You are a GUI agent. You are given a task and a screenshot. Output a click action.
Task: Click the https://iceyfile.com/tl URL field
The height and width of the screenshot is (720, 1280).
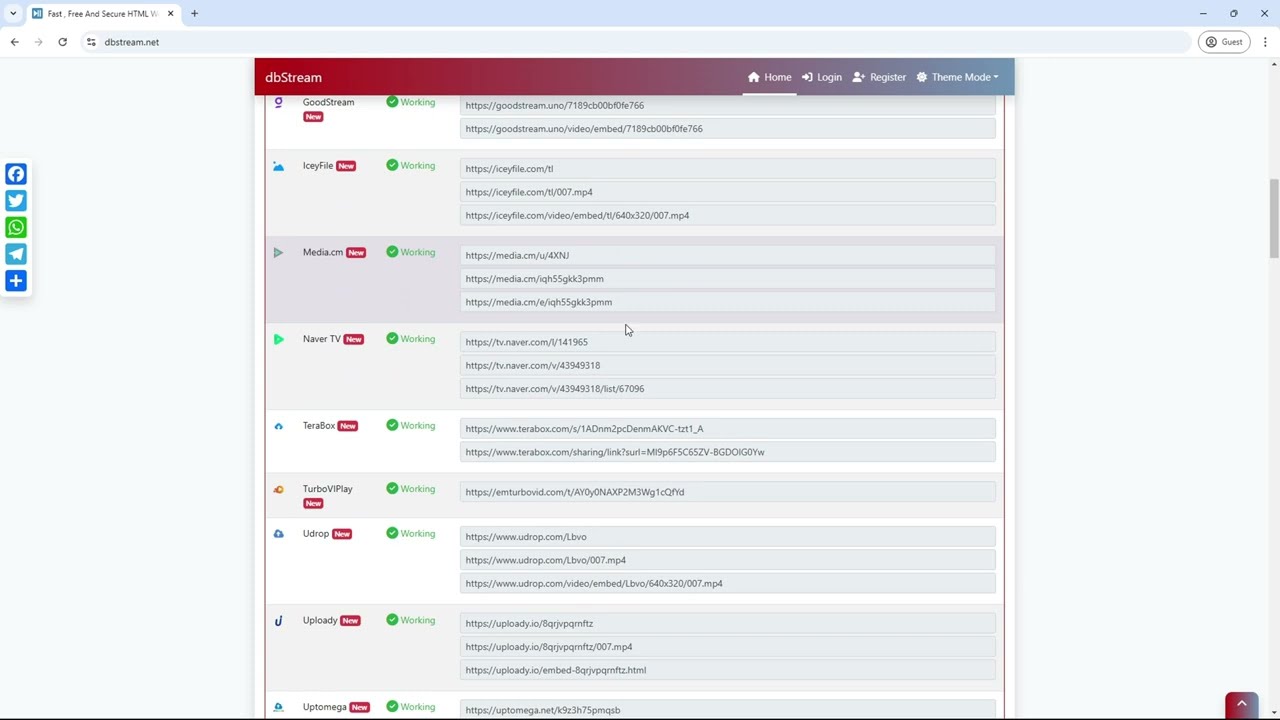coord(728,169)
